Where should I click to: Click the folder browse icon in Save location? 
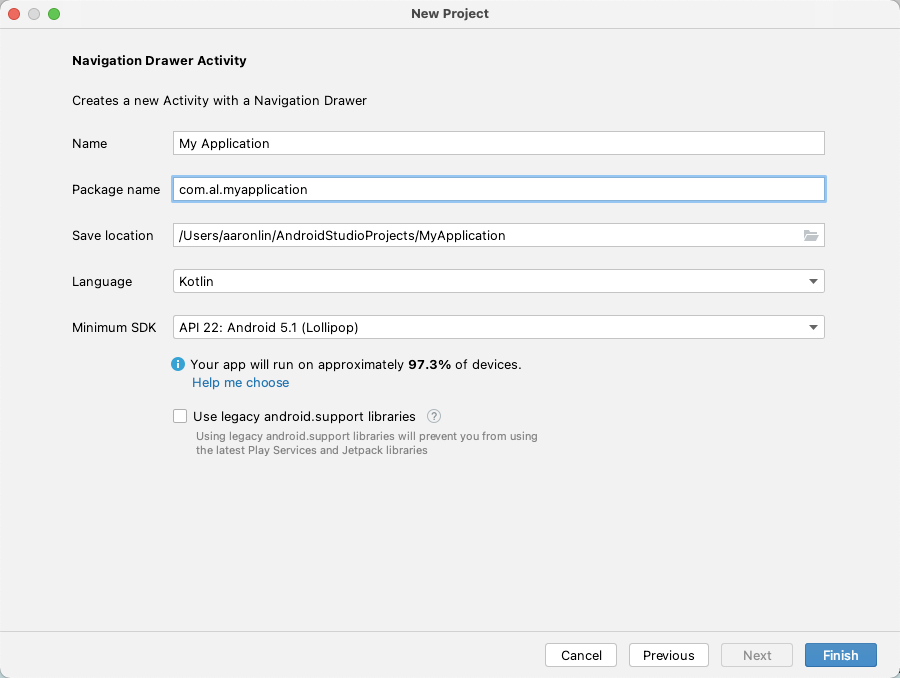tap(810, 235)
